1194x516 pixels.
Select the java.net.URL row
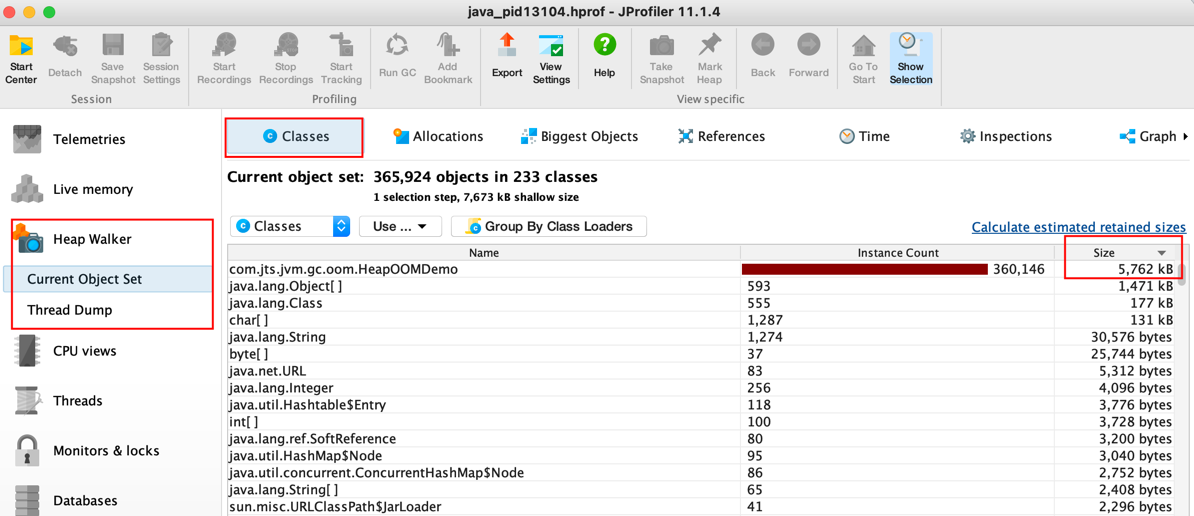tap(702, 371)
